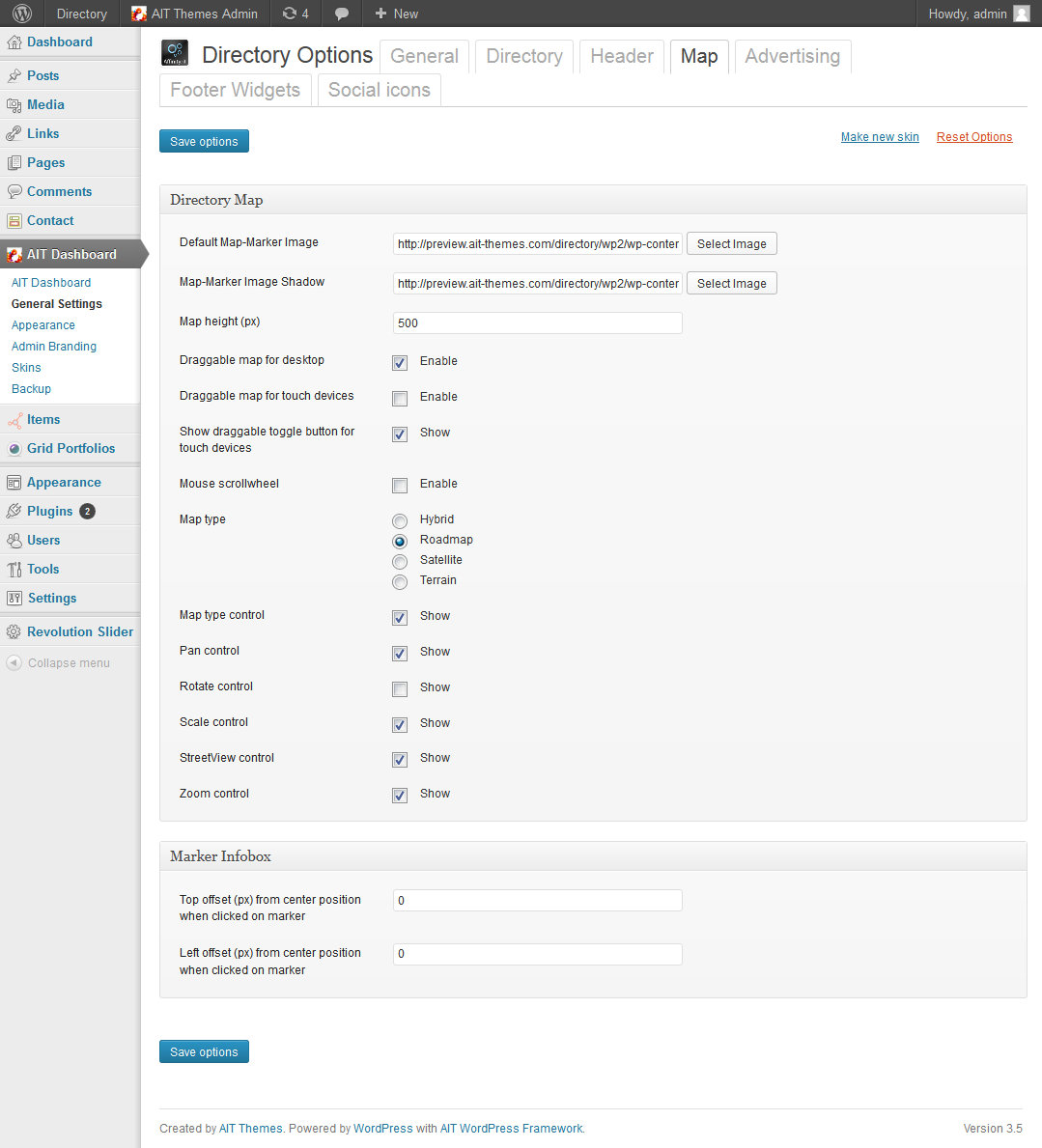Open the New content dropdown in admin bar
Screen dimensions: 1042x1148
[x=396, y=14]
